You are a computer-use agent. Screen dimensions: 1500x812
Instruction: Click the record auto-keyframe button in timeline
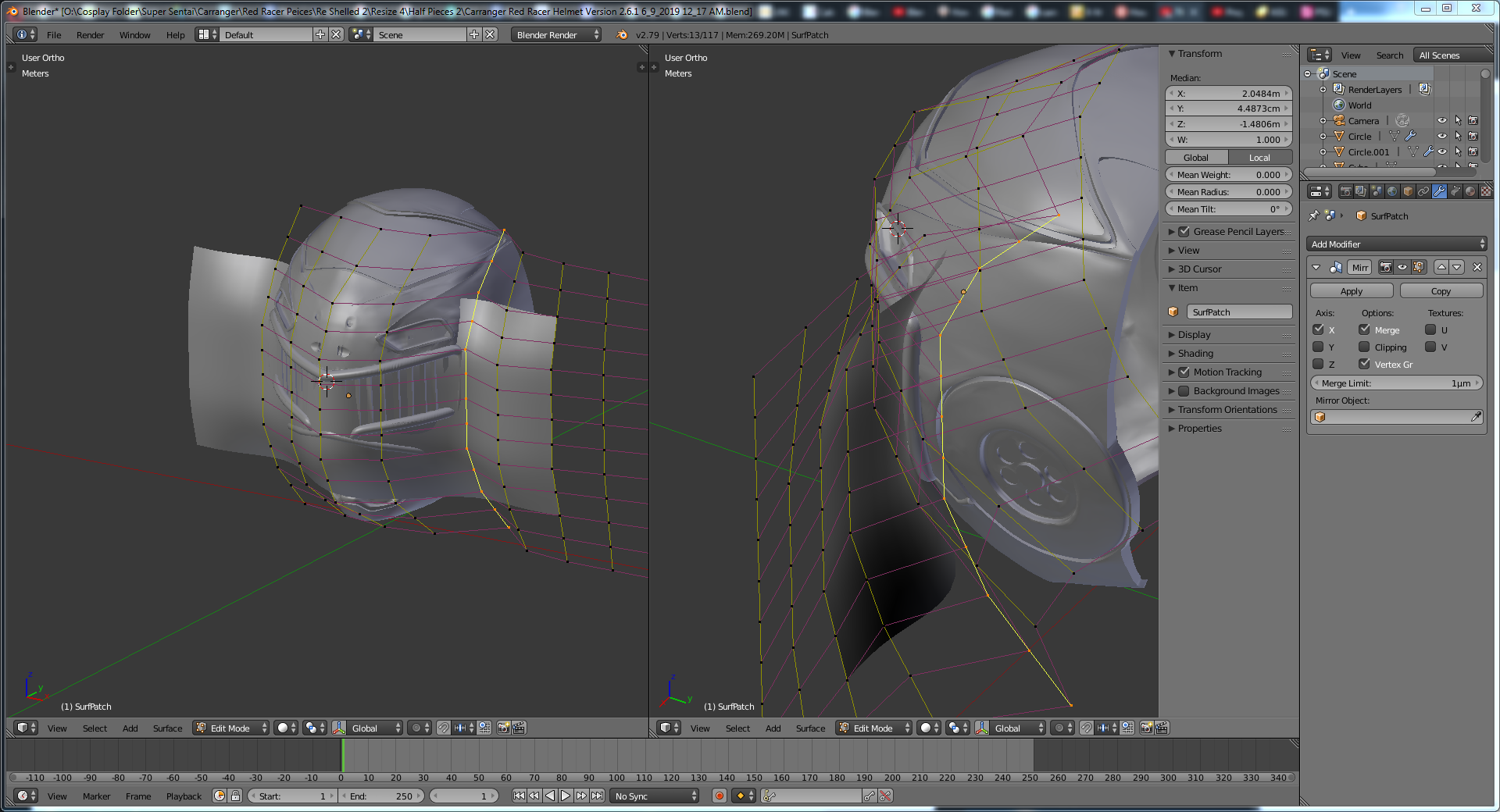720,796
